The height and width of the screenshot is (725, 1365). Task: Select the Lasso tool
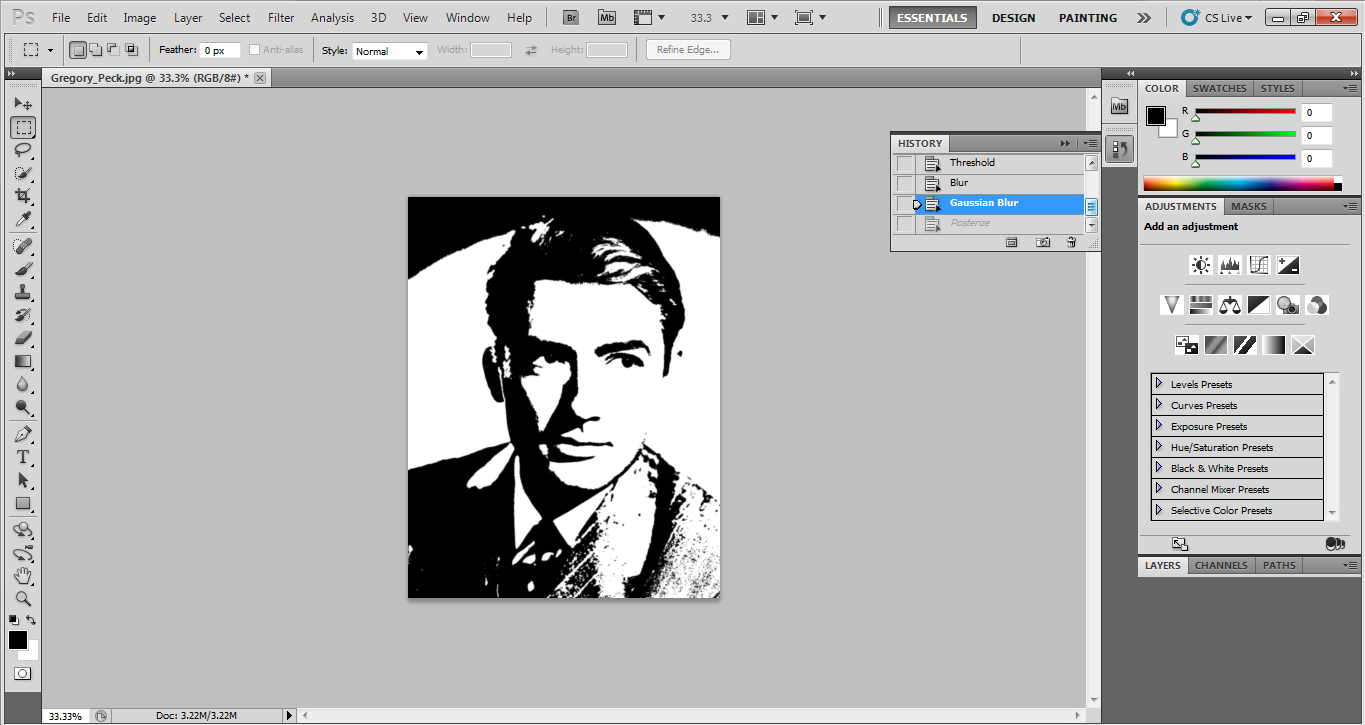click(x=22, y=150)
